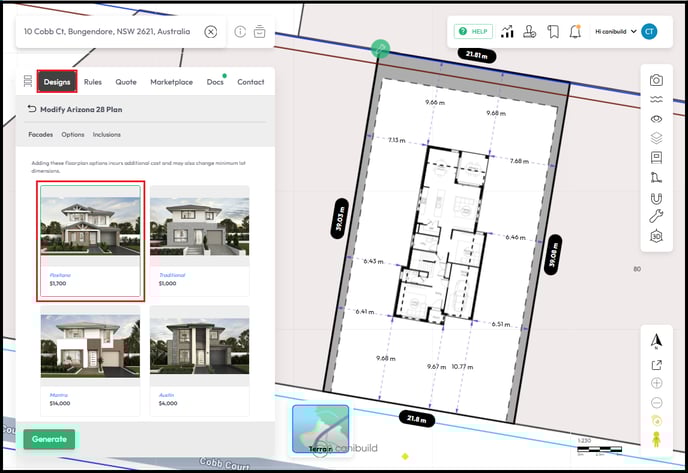This screenshot has height=473, width=688.
Task: Click the Generate button
Action: [49, 439]
